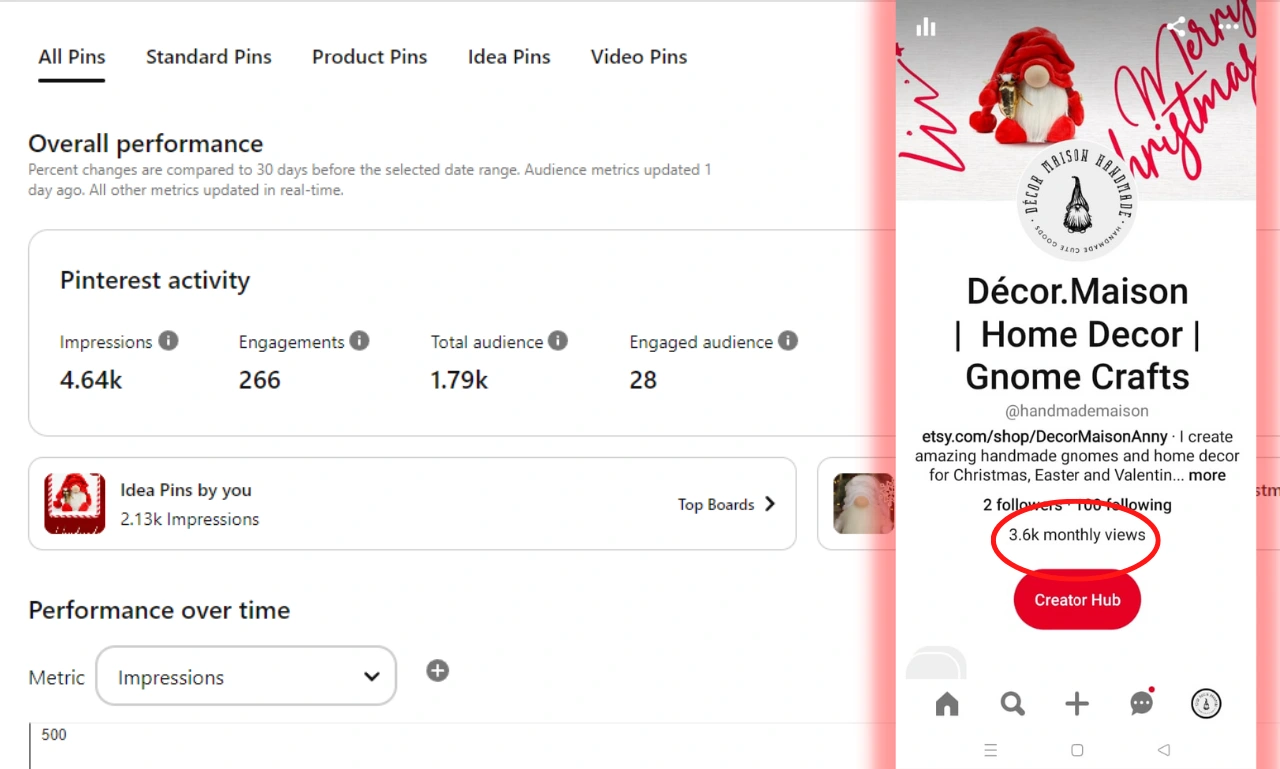Add another metric with plus icon
This screenshot has height=769, width=1280.
(x=437, y=670)
